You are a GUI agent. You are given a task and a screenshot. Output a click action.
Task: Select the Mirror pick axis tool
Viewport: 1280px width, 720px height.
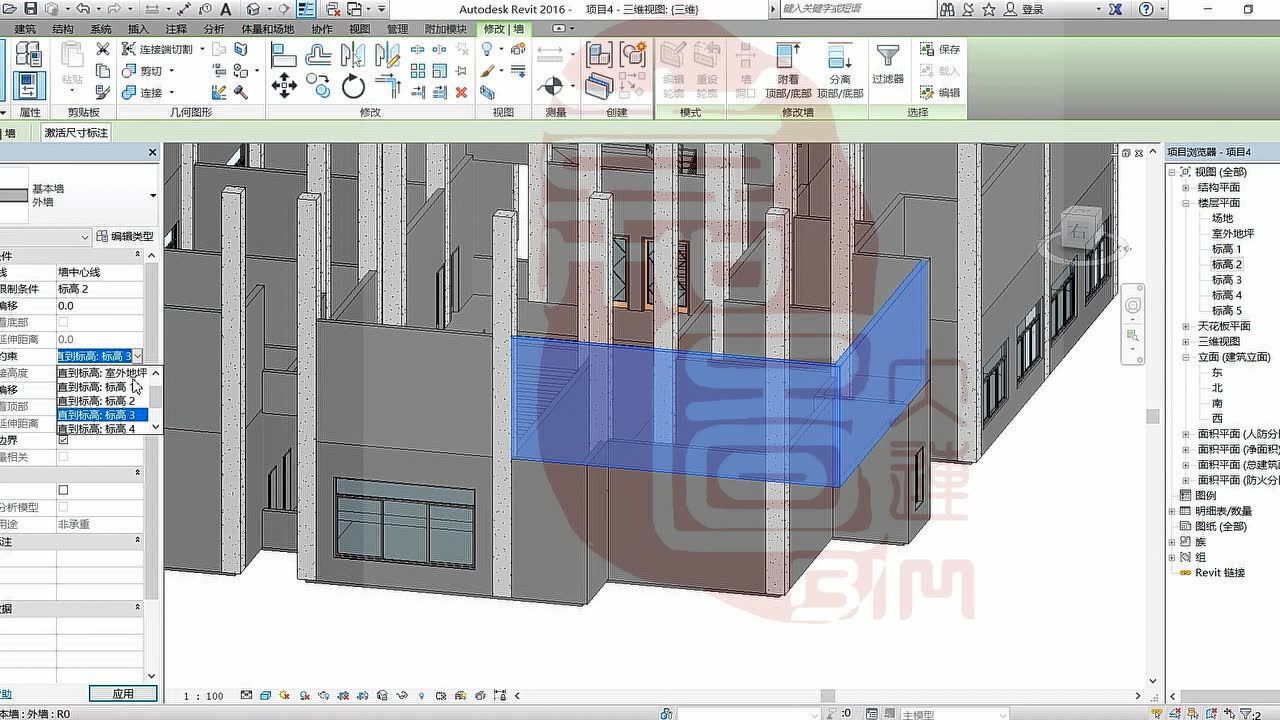pos(353,55)
